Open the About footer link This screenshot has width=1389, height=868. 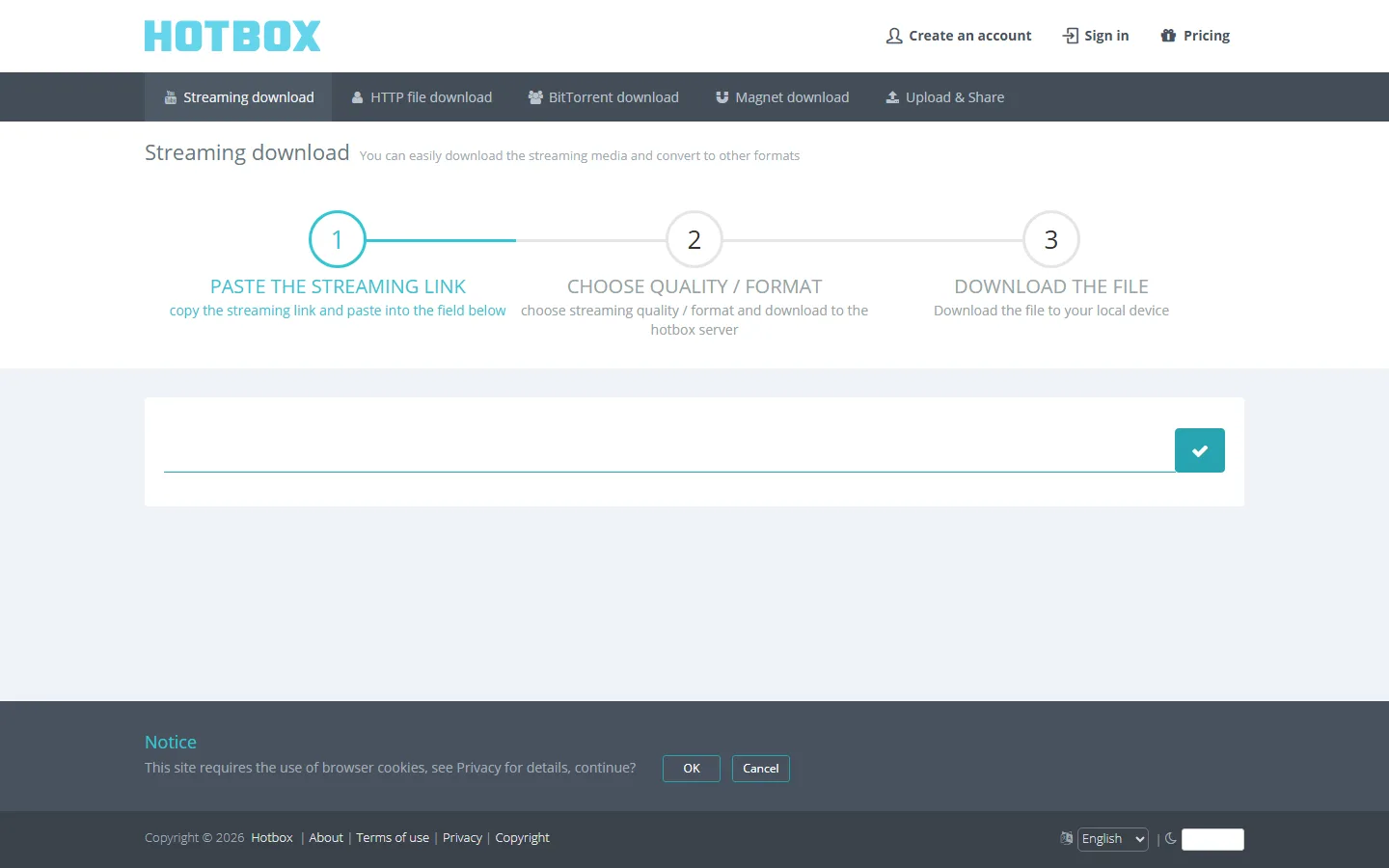(x=326, y=838)
